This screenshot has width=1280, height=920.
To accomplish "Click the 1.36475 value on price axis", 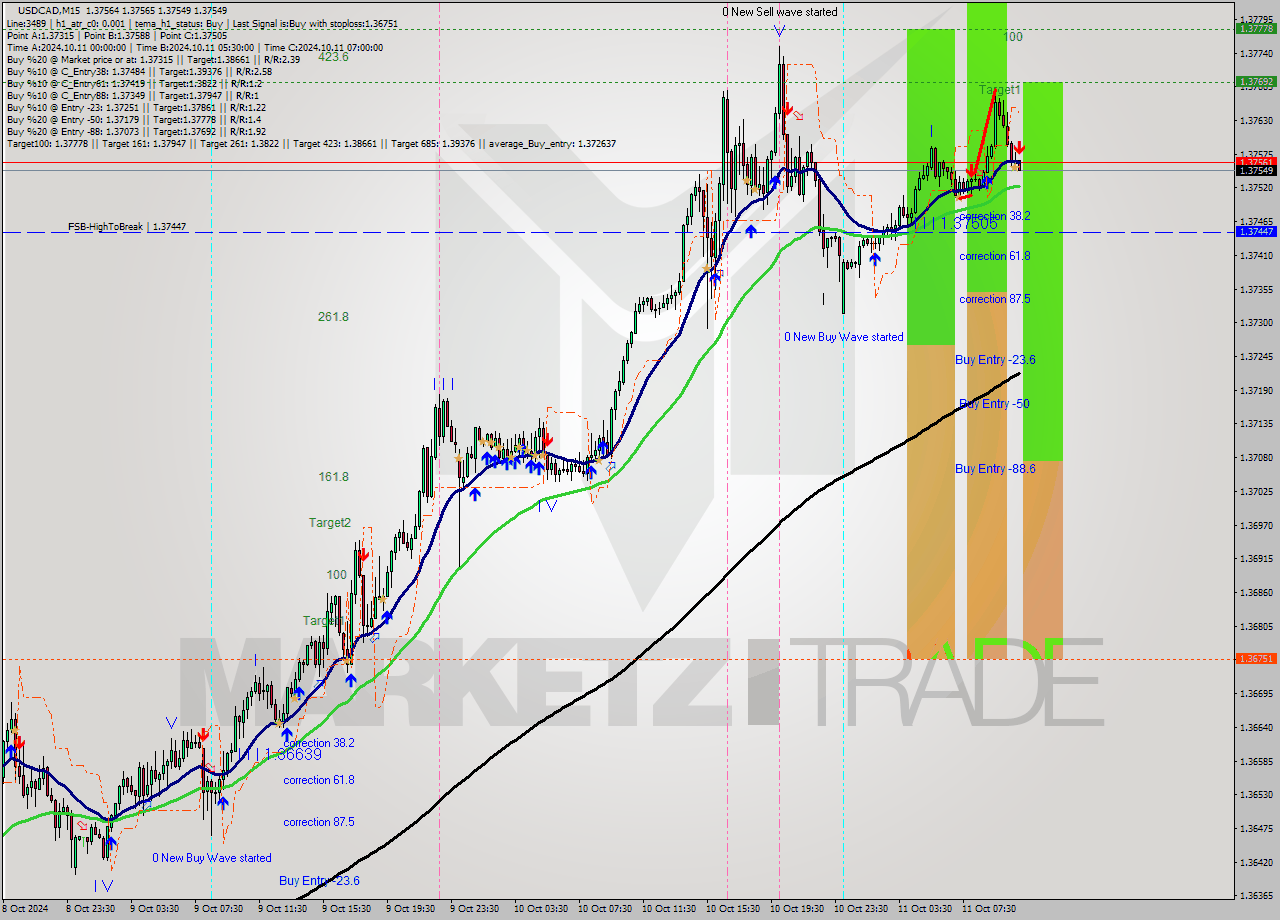I will tap(1256, 828).
